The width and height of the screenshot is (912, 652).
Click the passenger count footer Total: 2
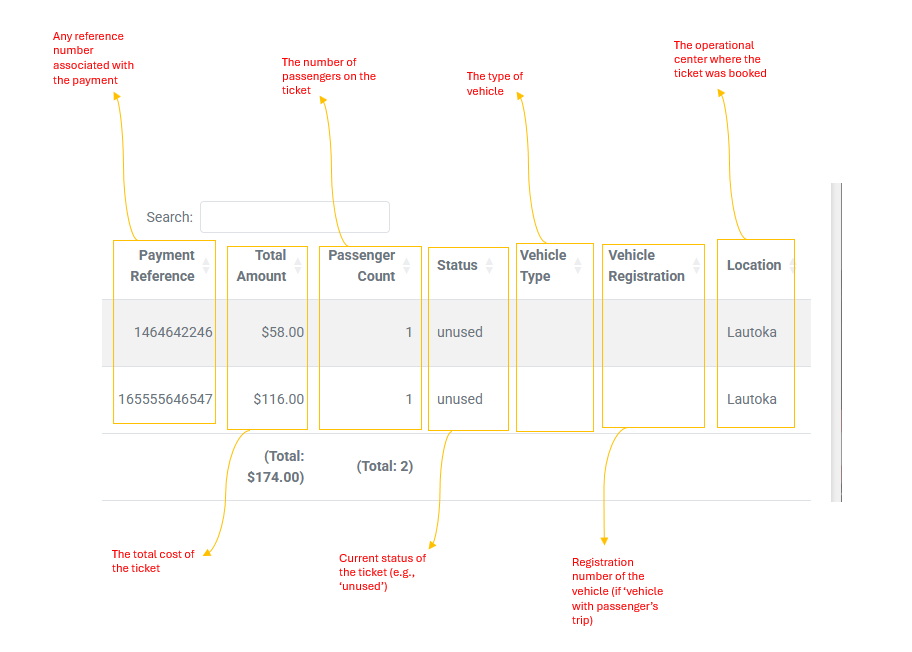pyautogui.click(x=385, y=466)
